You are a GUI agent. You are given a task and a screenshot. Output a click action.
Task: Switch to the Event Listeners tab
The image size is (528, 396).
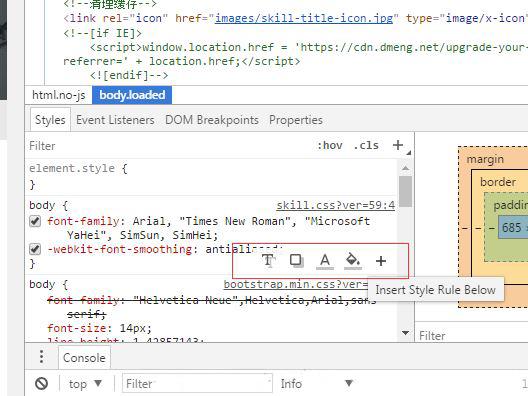[x=115, y=120]
